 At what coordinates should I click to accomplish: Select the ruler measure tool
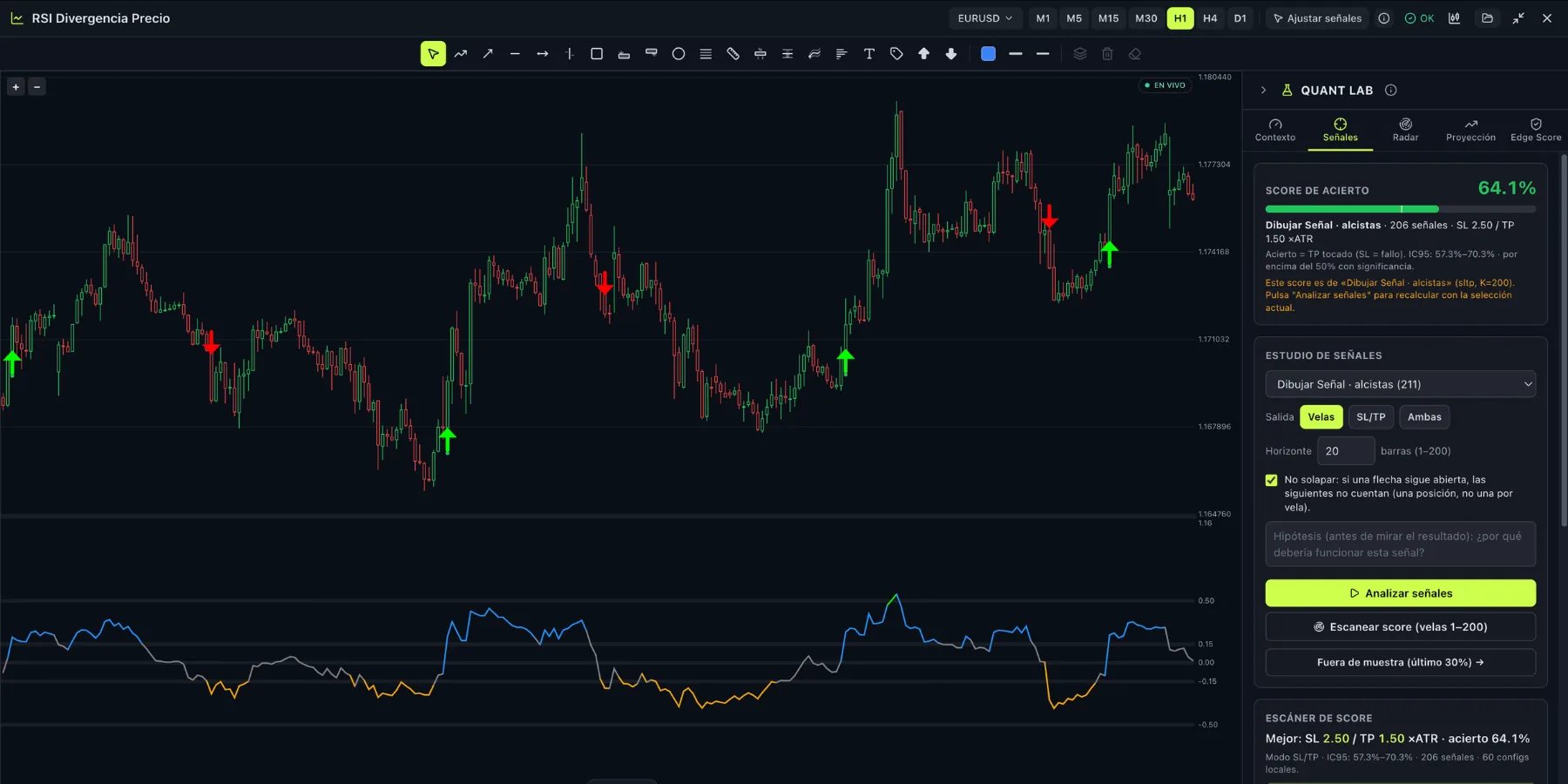[x=733, y=54]
